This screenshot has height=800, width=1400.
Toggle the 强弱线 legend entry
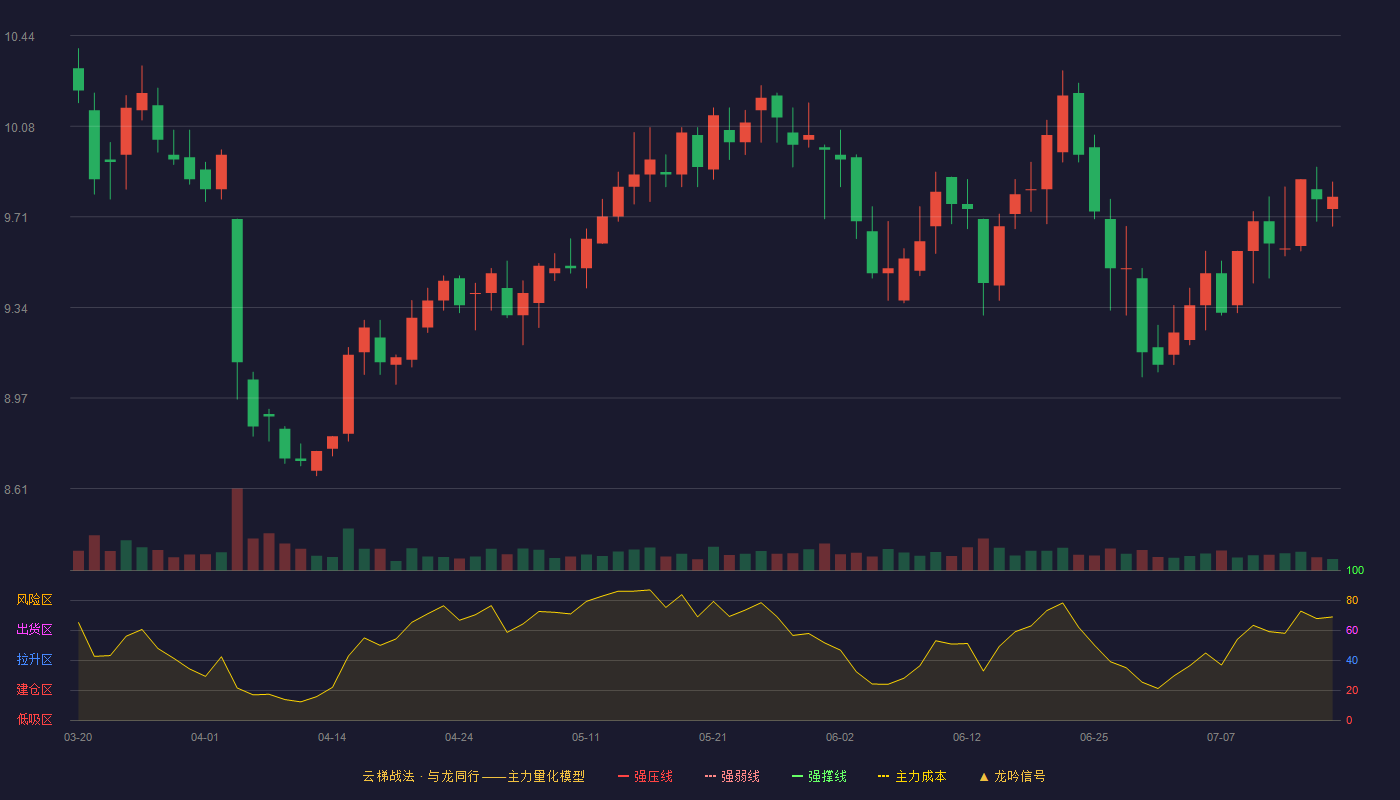(732, 776)
